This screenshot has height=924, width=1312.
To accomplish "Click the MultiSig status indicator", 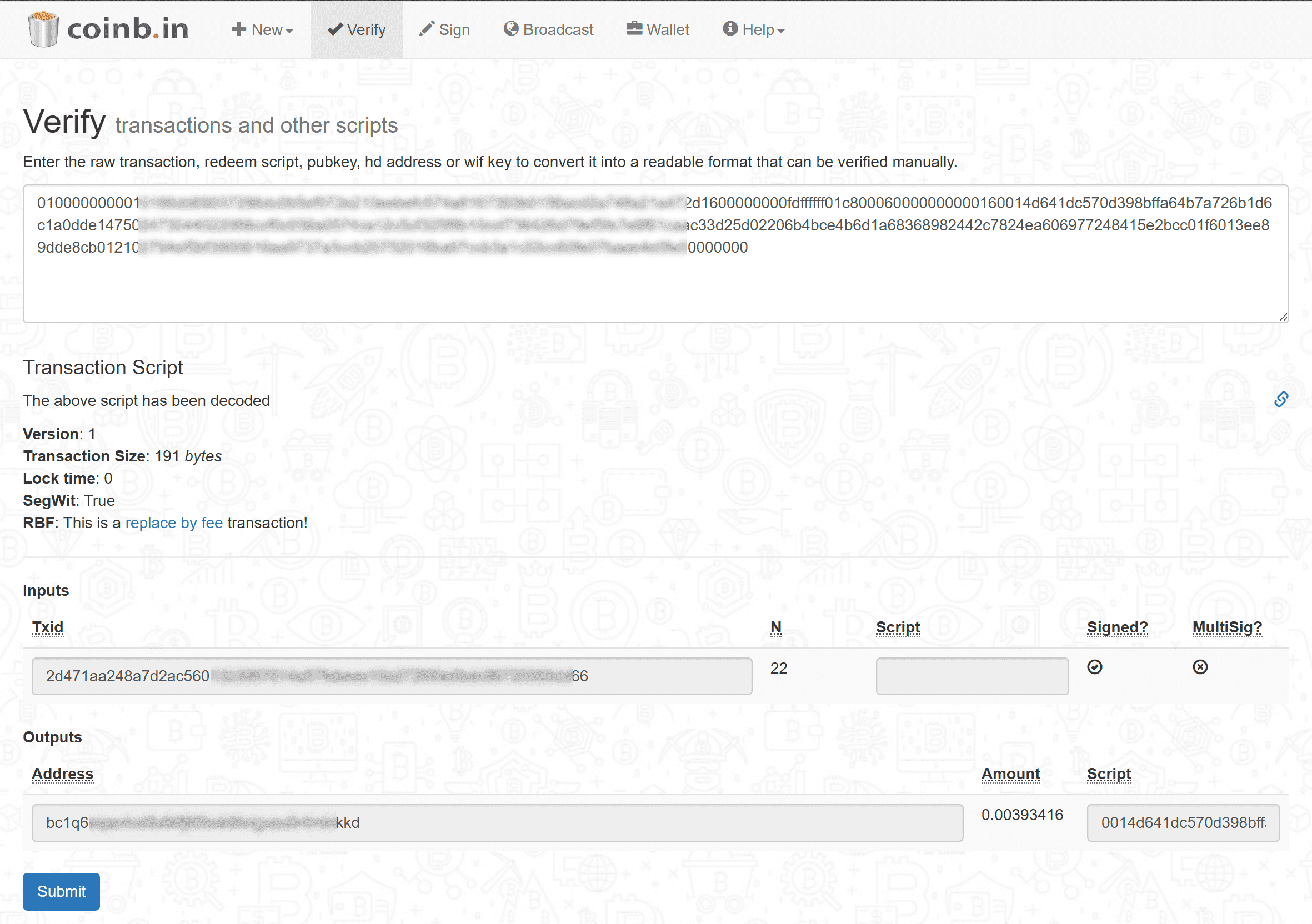I will [1200, 666].
